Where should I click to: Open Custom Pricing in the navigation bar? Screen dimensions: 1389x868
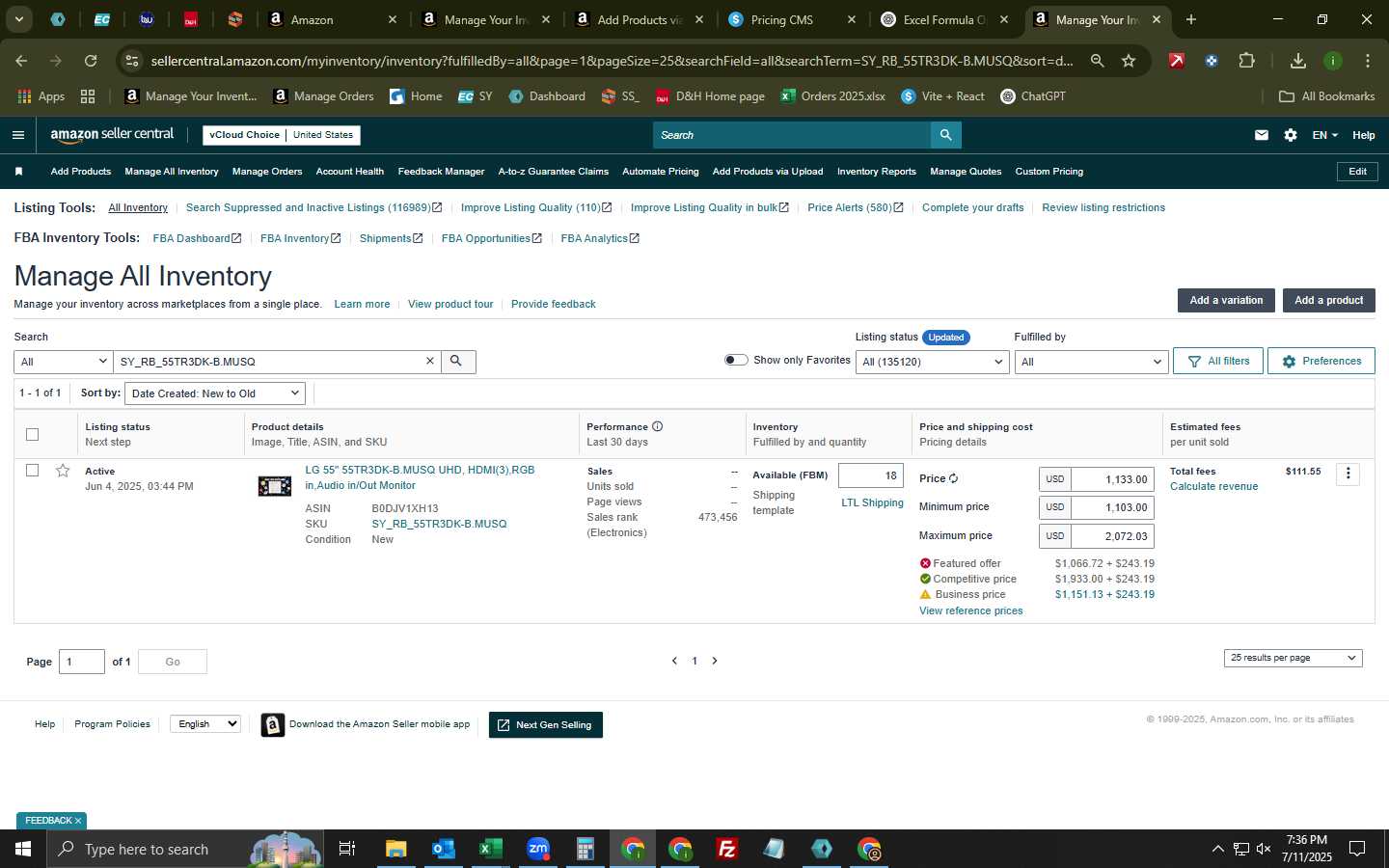tap(1049, 172)
